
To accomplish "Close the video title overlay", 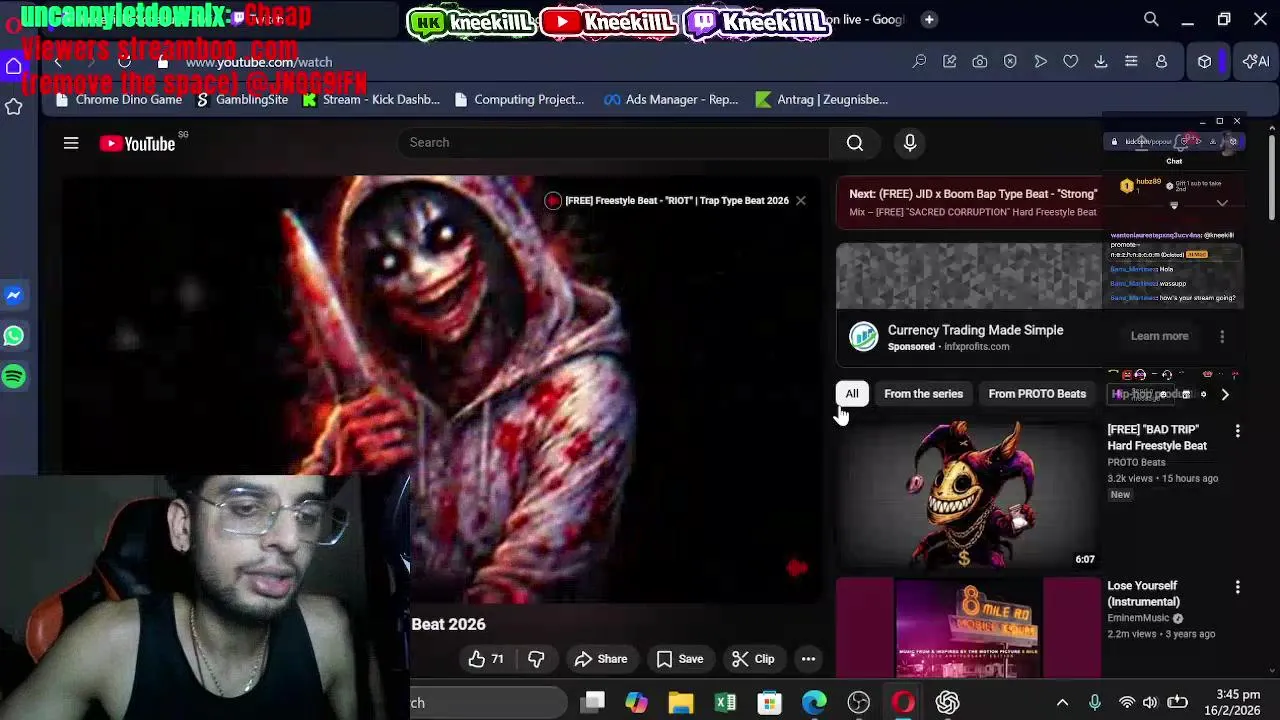I will [800, 200].
